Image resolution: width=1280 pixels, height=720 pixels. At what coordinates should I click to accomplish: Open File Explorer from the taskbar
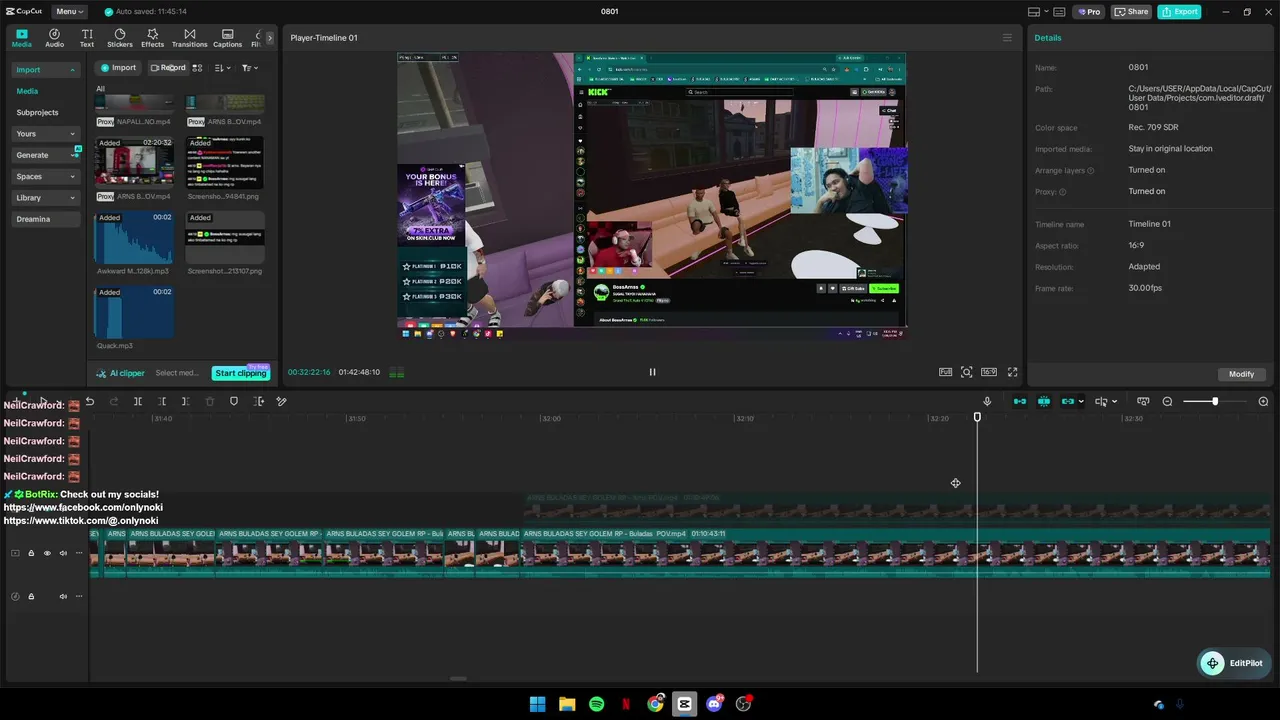tap(567, 704)
